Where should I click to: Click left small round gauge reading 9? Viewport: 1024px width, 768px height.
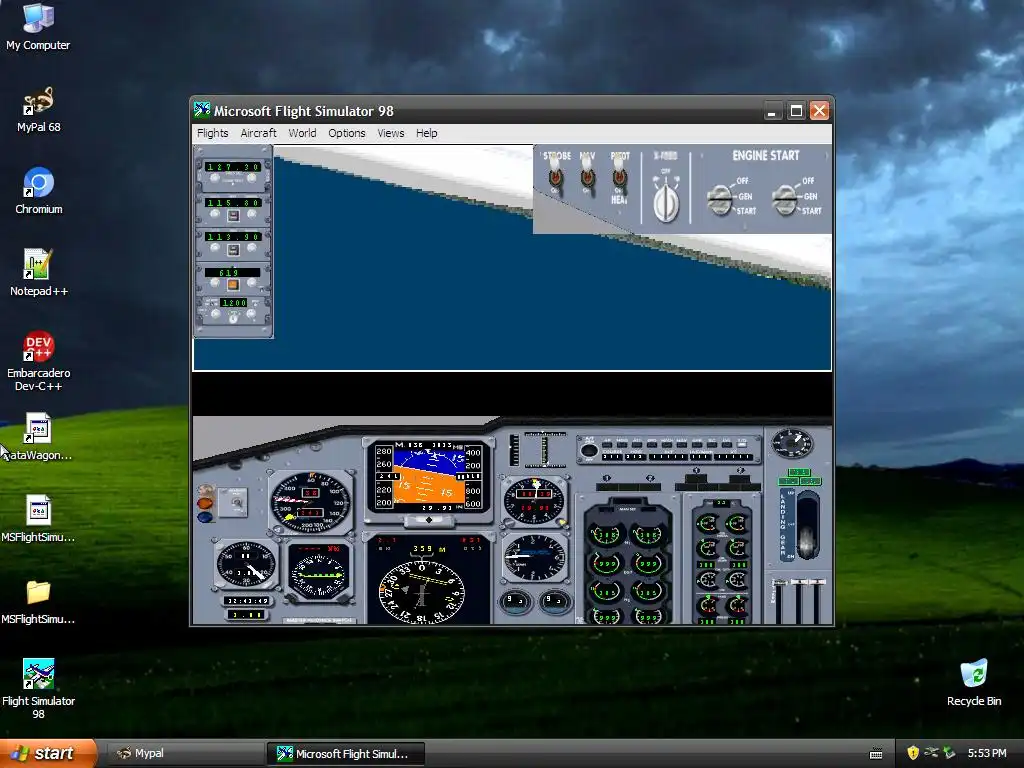tap(515, 600)
